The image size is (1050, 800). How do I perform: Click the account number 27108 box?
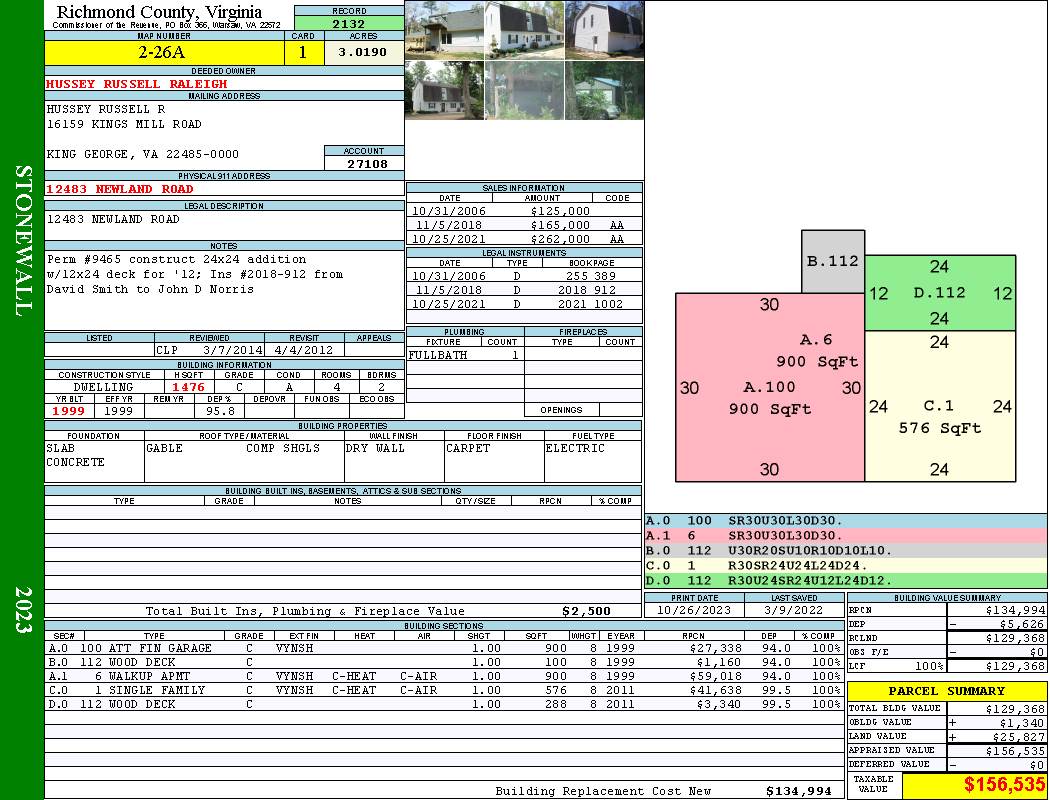(x=365, y=163)
